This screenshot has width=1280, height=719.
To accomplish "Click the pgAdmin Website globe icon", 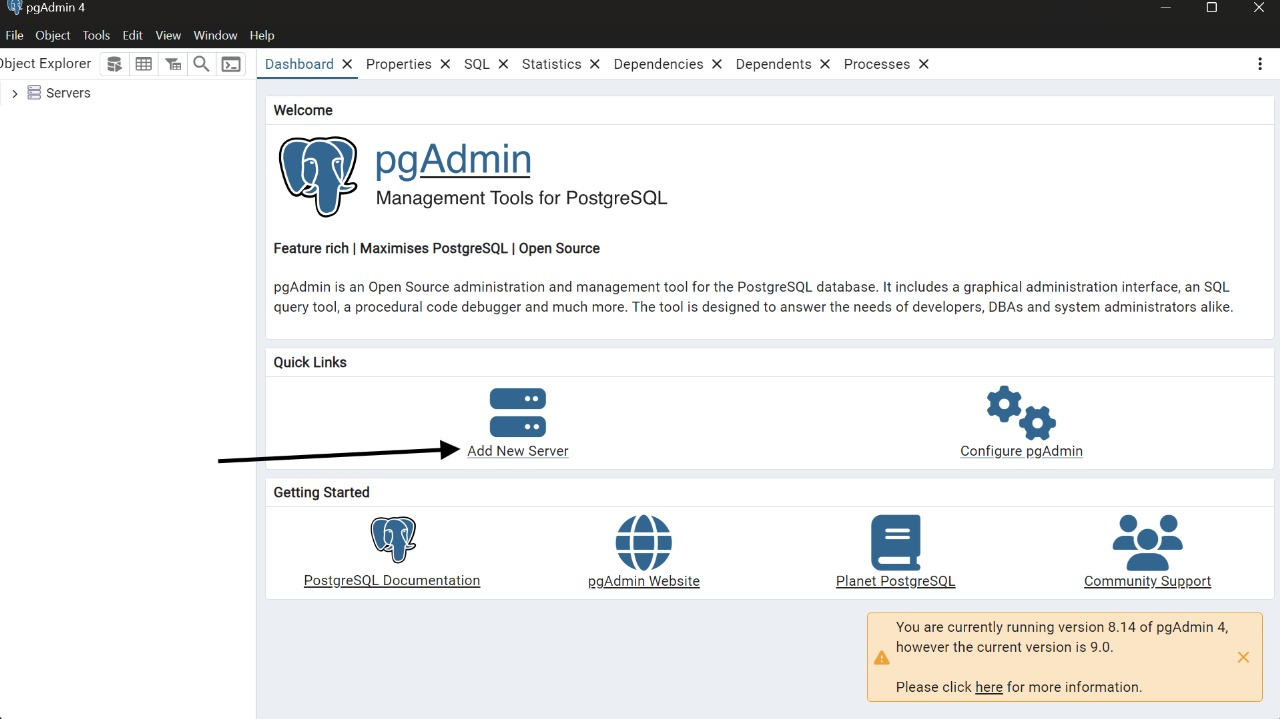I will pos(643,543).
